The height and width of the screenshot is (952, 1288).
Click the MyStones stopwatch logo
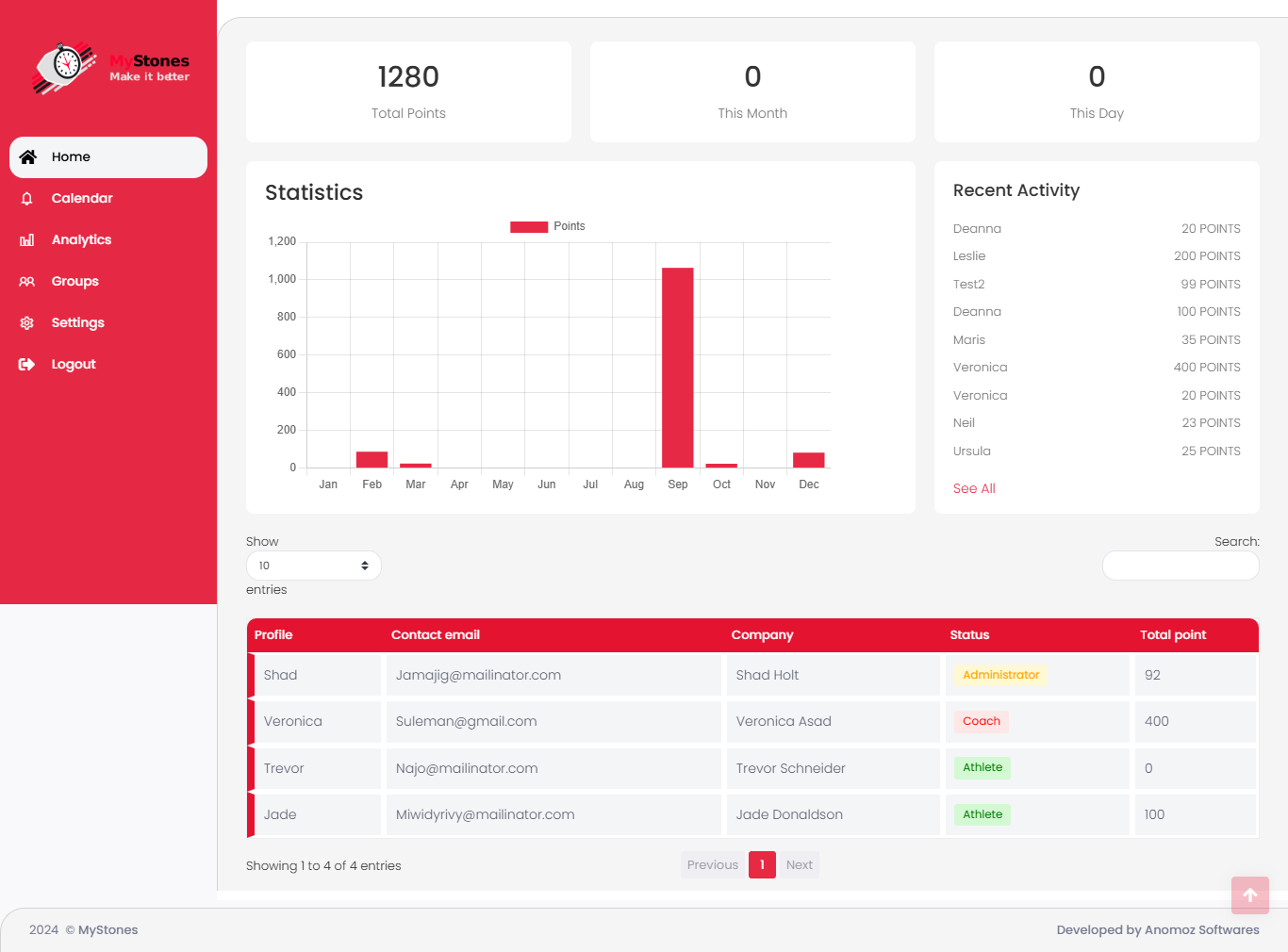click(65, 67)
